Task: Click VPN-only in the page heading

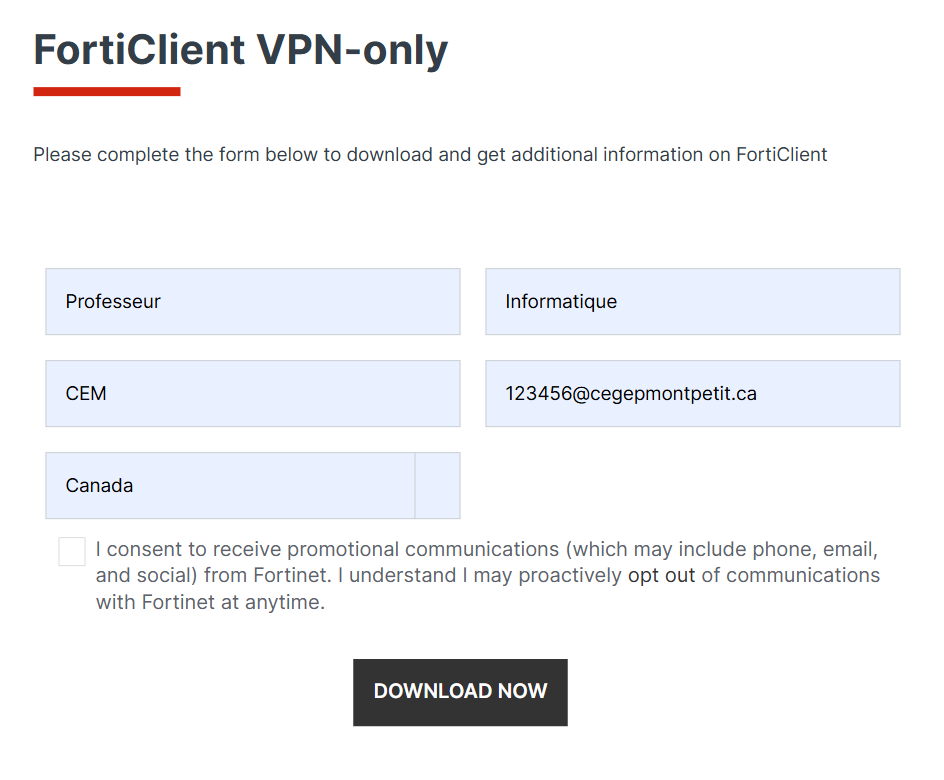Action: click(351, 49)
